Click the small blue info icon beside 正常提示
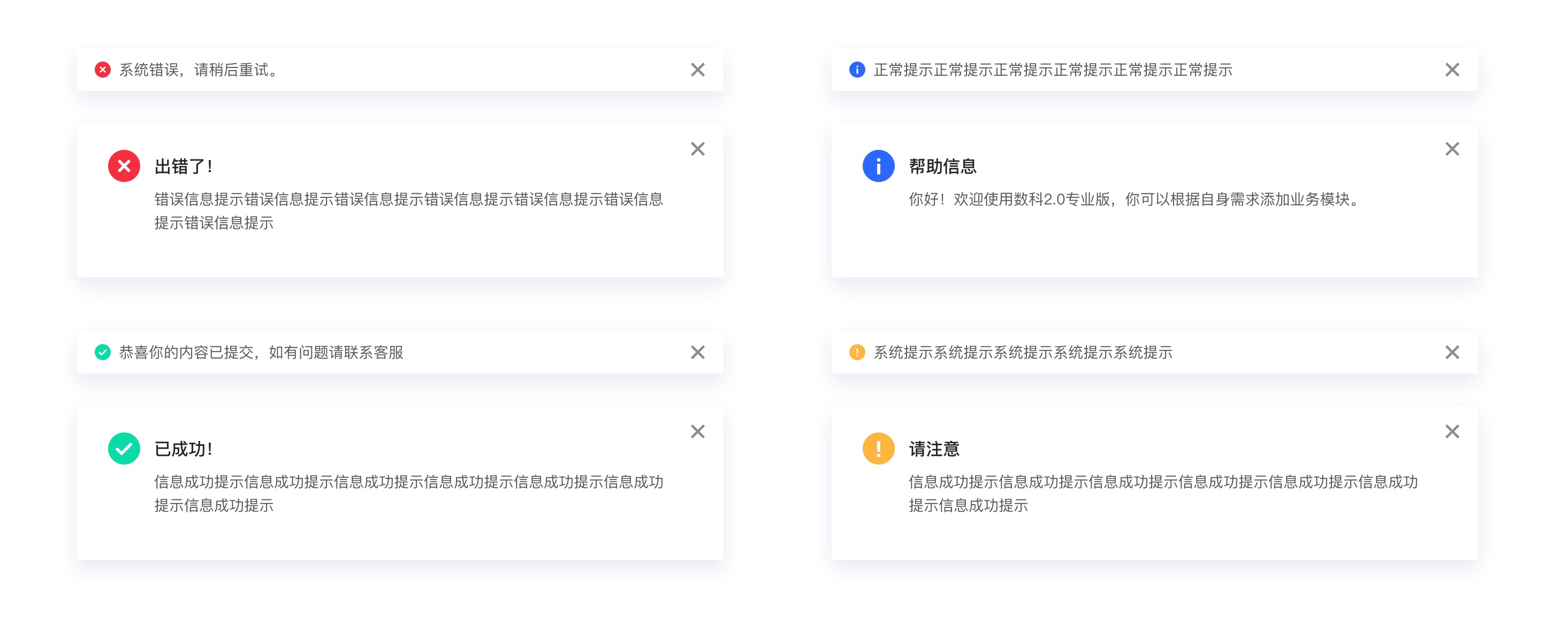The width and height of the screenshot is (1568, 623). click(x=857, y=70)
